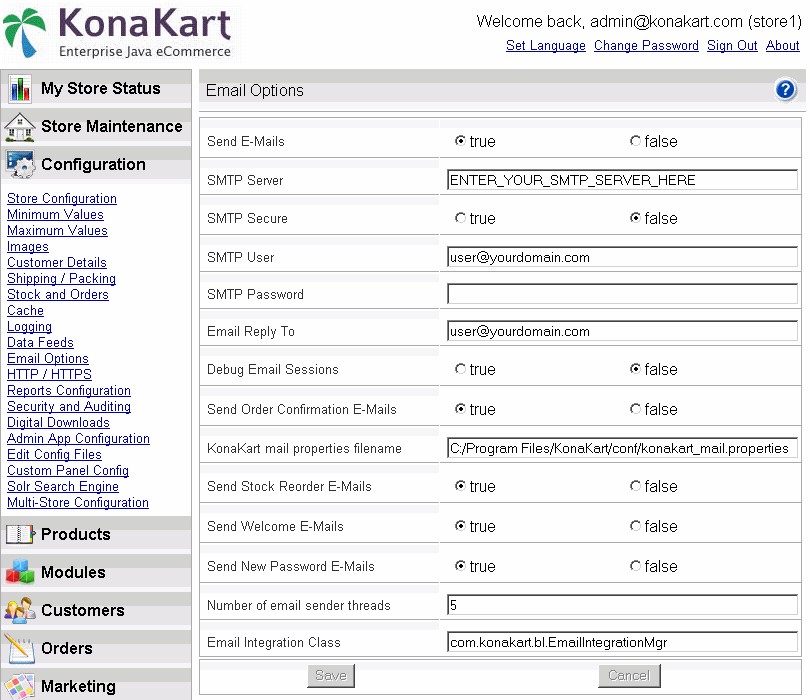
Task: Click the KonaKart mail properties filename field
Action: click(x=622, y=448)
